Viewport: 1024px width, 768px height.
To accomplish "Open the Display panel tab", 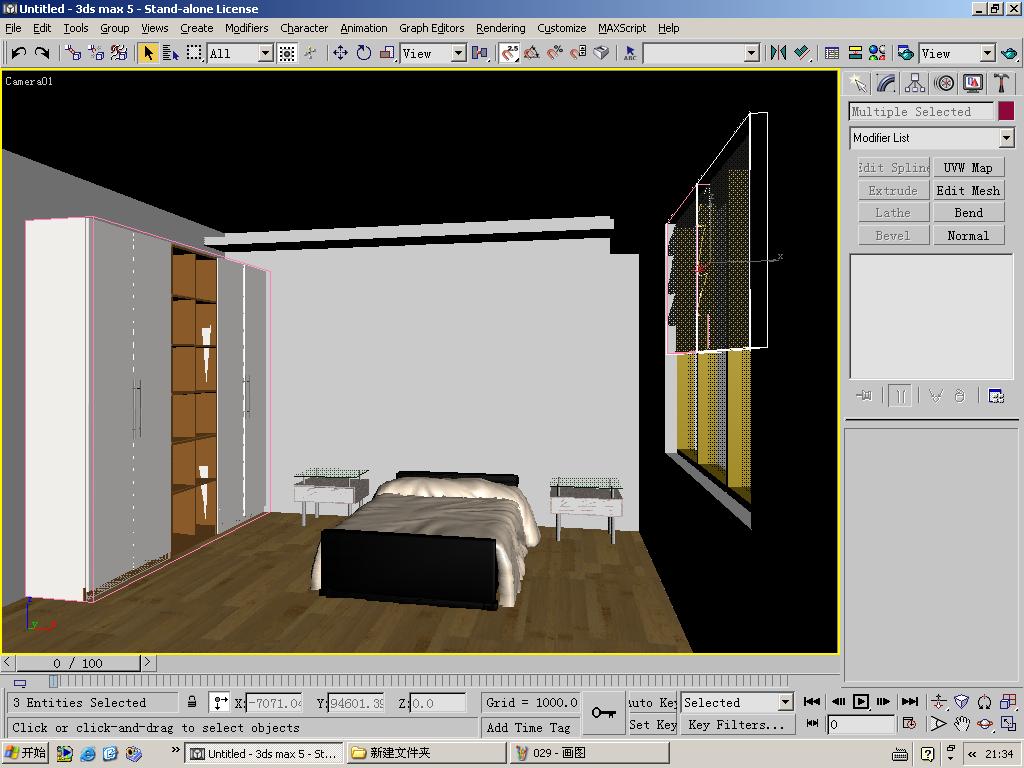I will (x=972, y=84).
